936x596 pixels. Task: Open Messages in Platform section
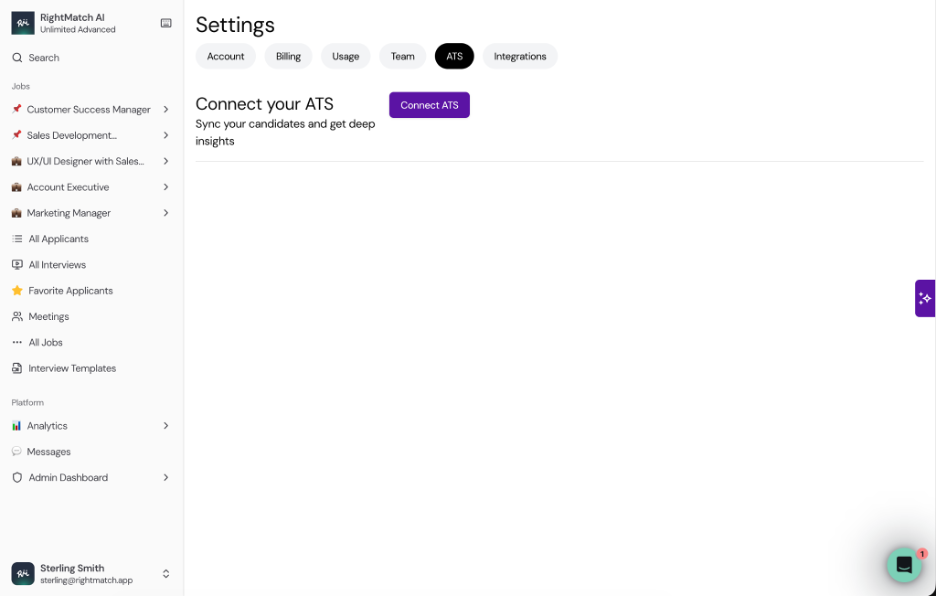tap(48, 451)
